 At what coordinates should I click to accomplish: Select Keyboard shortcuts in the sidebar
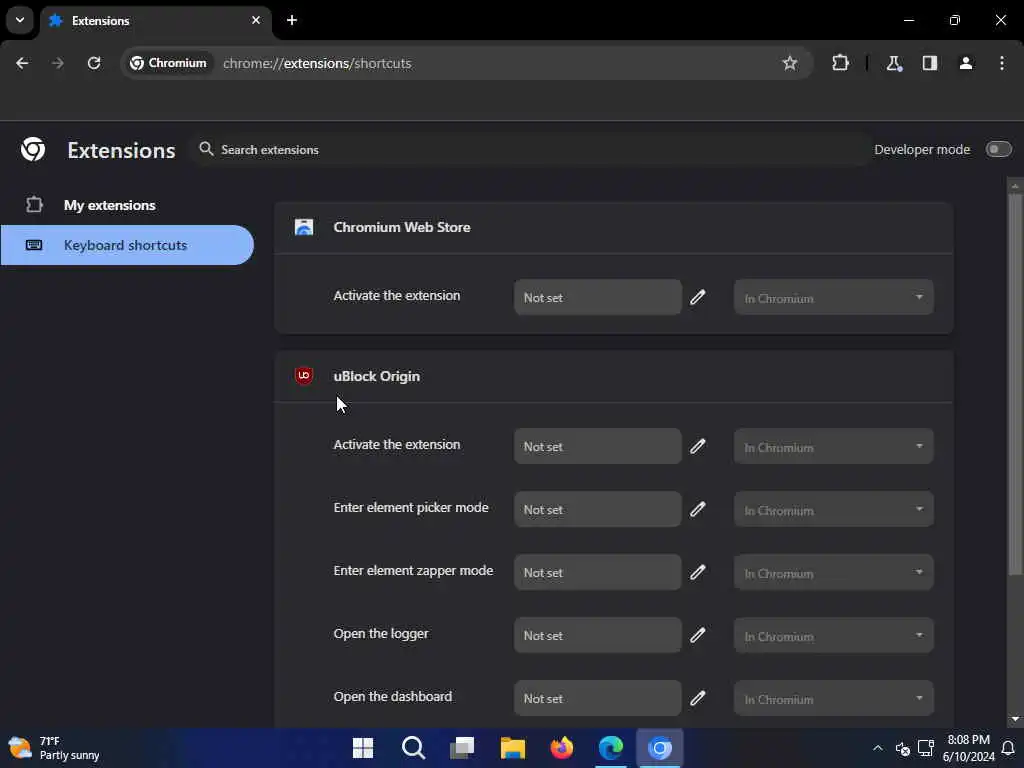point(127,245)
